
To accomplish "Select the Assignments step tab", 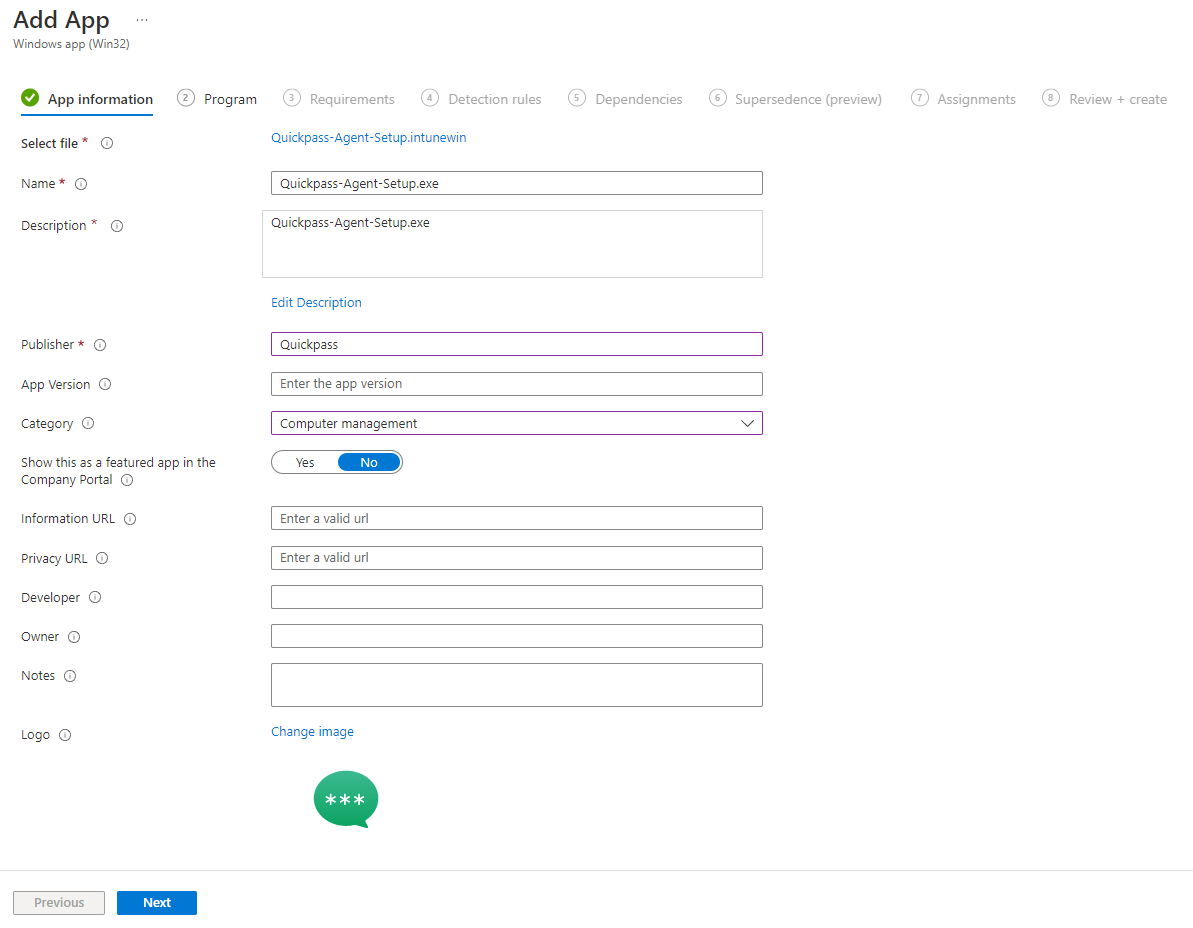I will (963, 99).
